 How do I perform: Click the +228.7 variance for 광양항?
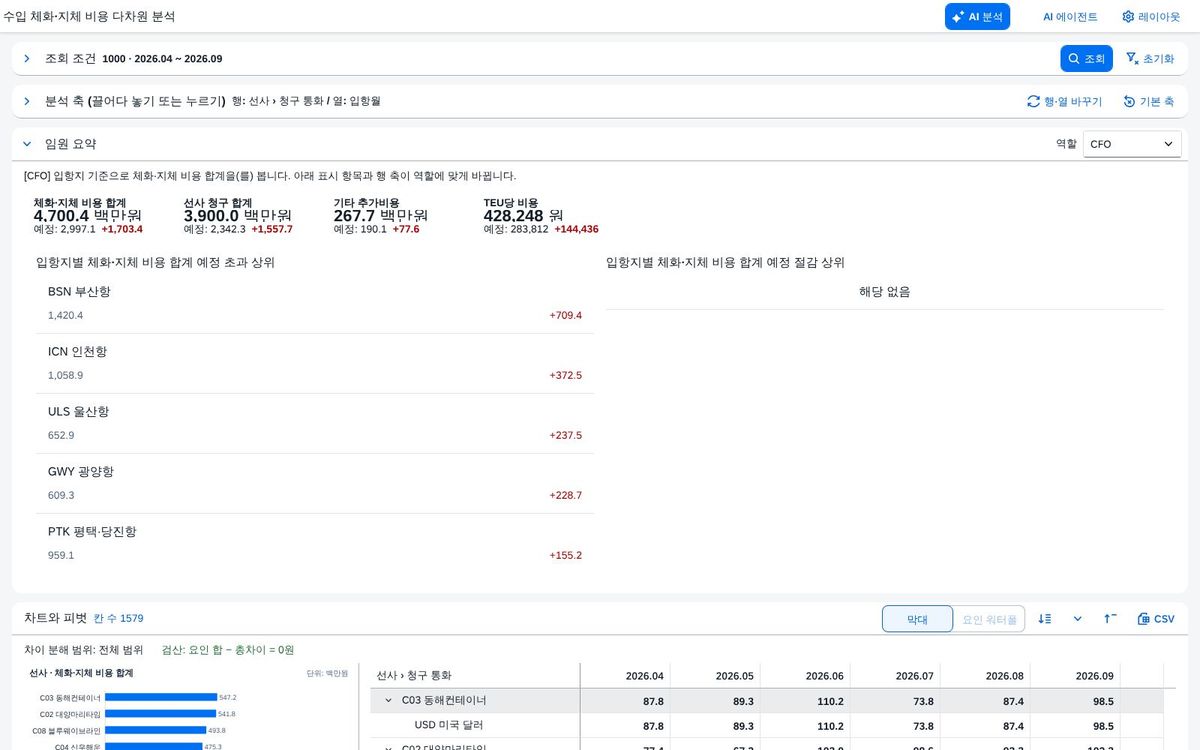coord(565,496)
